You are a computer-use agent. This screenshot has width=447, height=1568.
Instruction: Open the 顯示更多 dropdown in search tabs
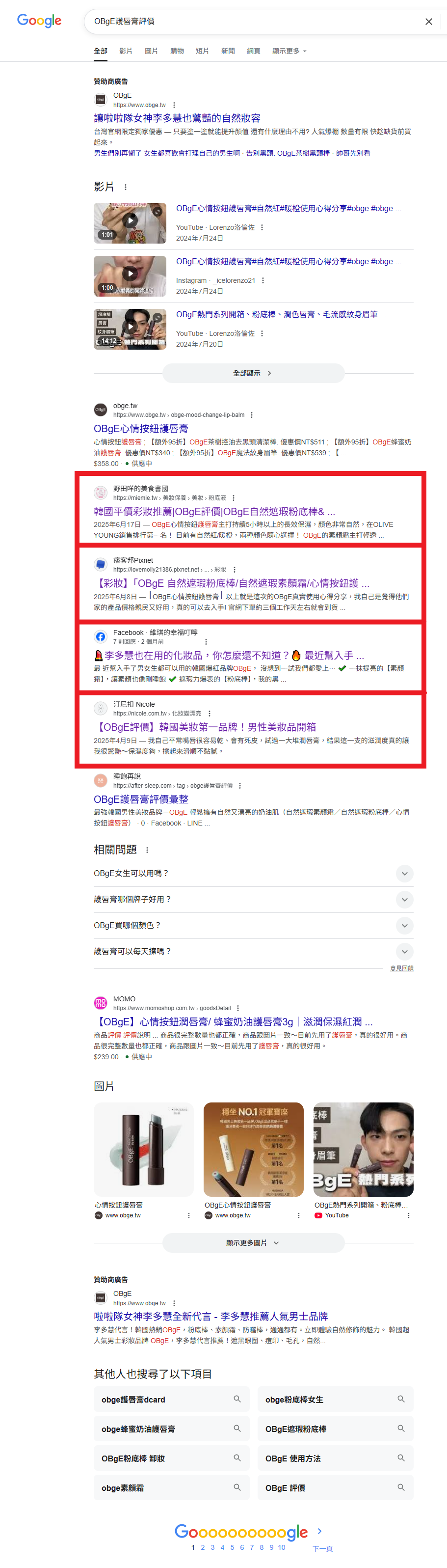[x=289, y=51]
